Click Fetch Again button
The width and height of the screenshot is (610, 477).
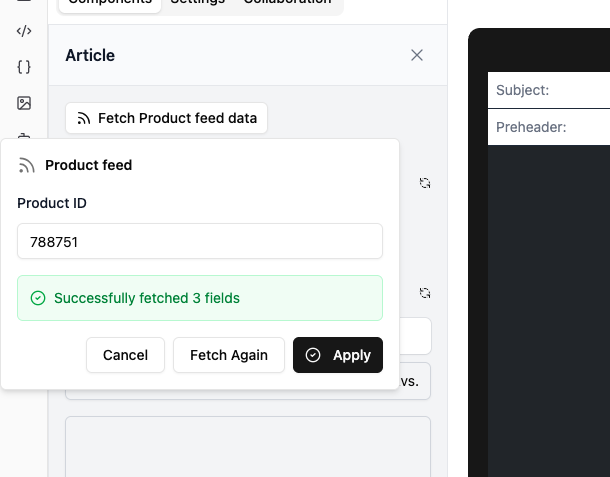pos(229,355)
